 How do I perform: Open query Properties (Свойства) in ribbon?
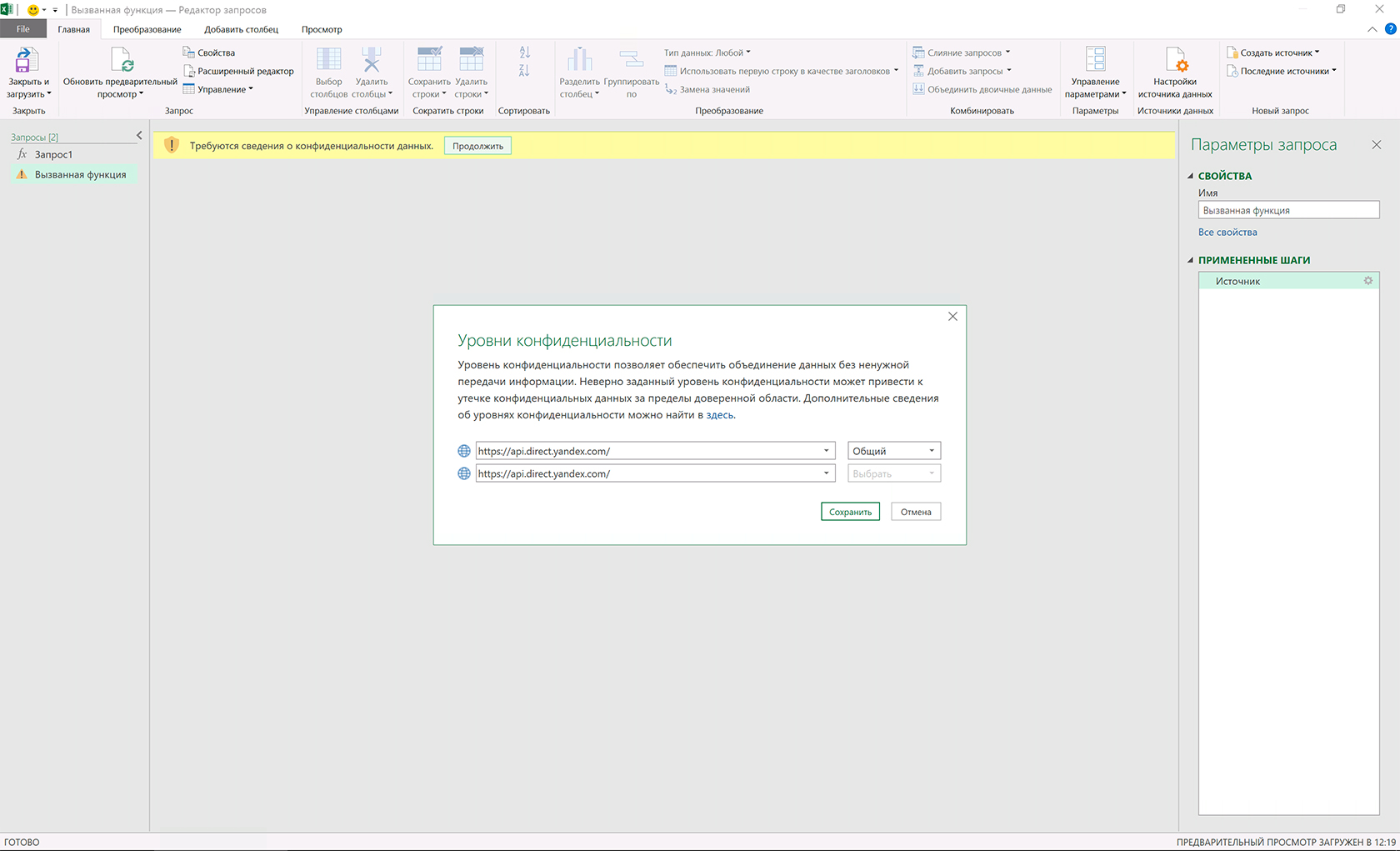pyautogui.click(x=208, y=53)
